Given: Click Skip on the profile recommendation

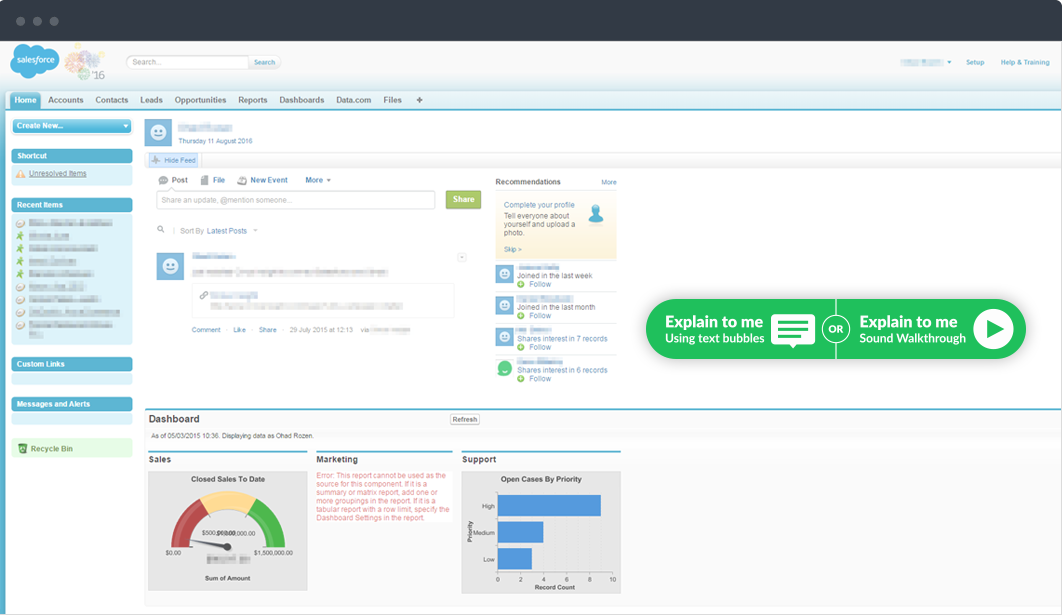Looking at the screenshot, I should [513, 250].
